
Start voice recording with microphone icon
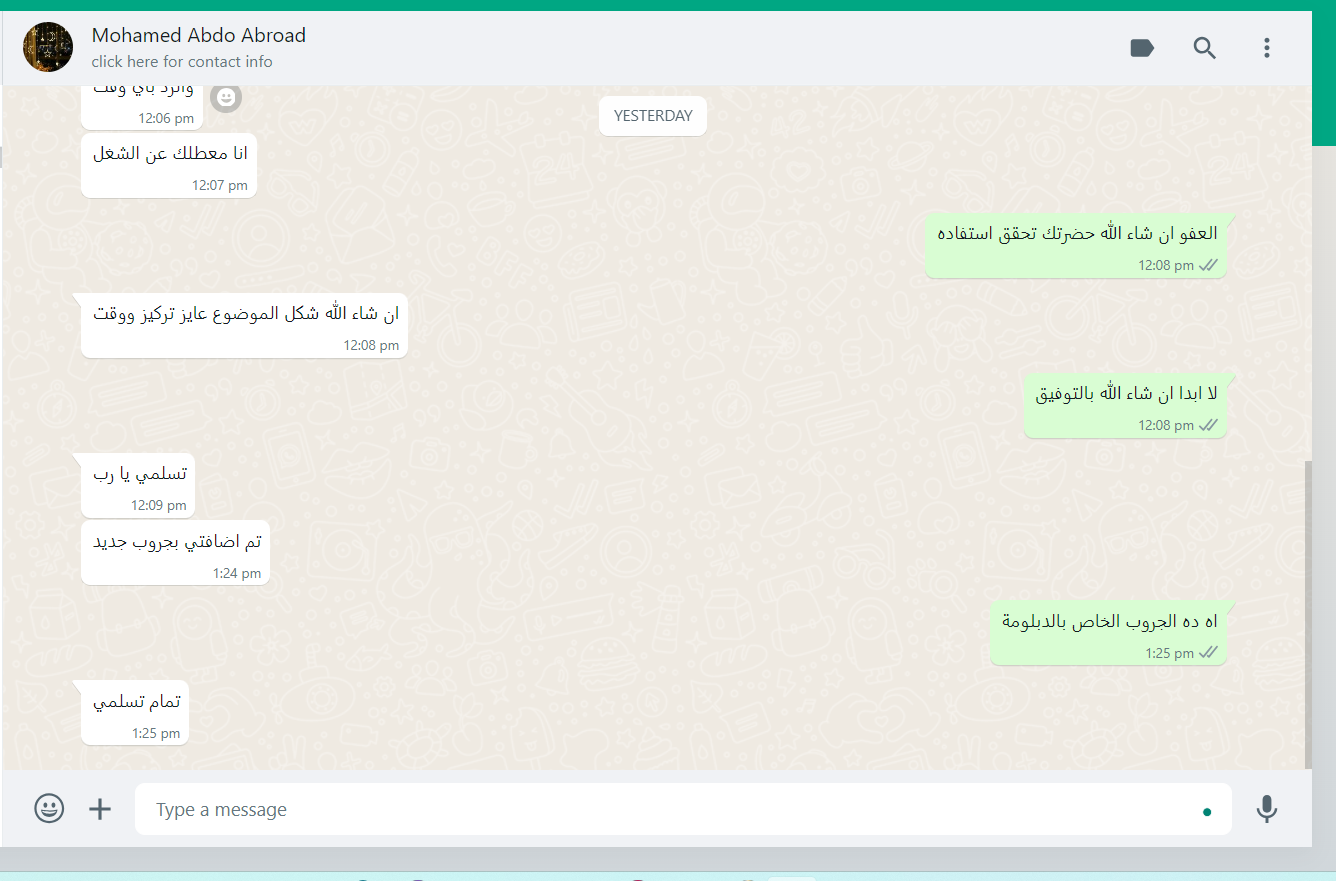(x=1267, y=809)
